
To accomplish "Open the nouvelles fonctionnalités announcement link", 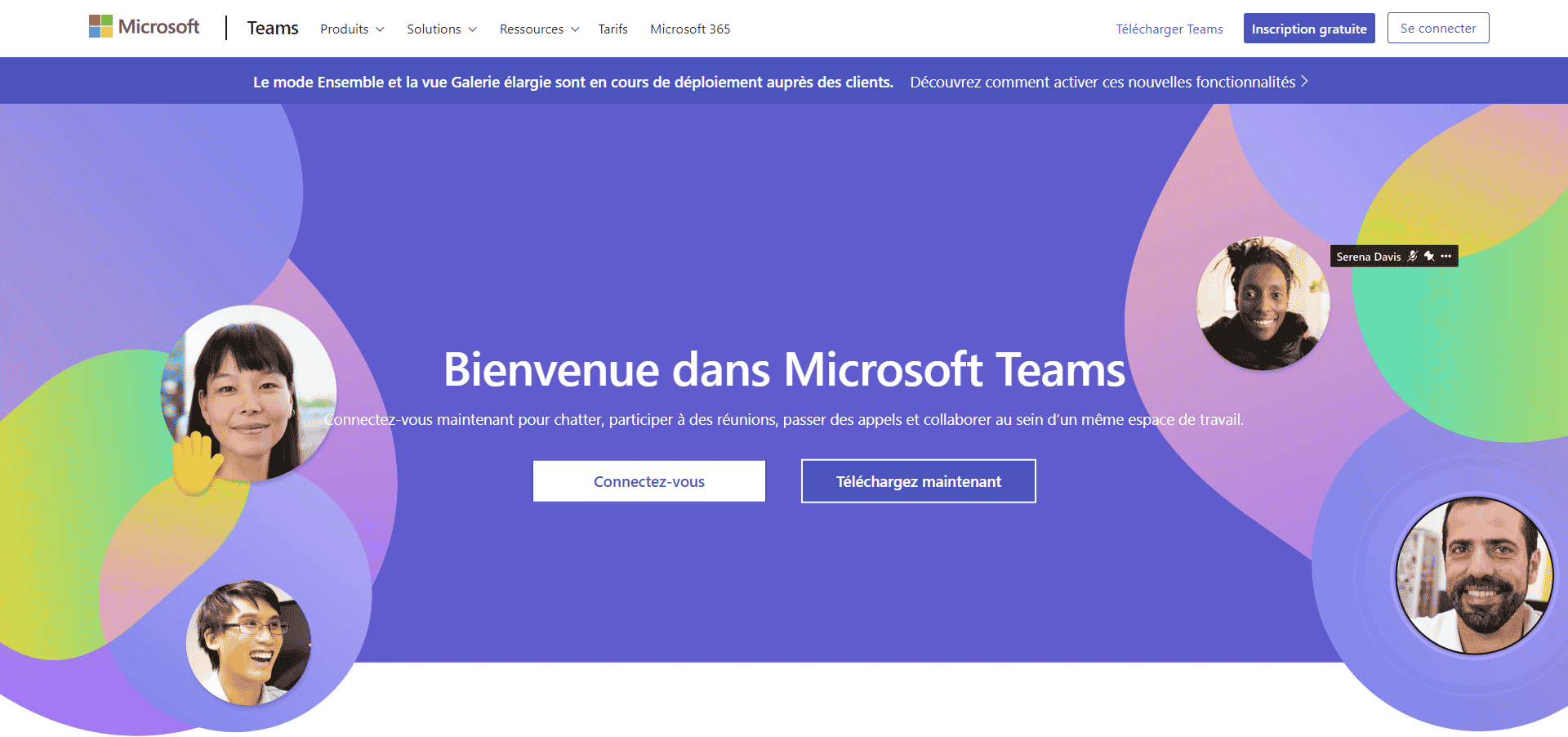I will [1102, 82].
